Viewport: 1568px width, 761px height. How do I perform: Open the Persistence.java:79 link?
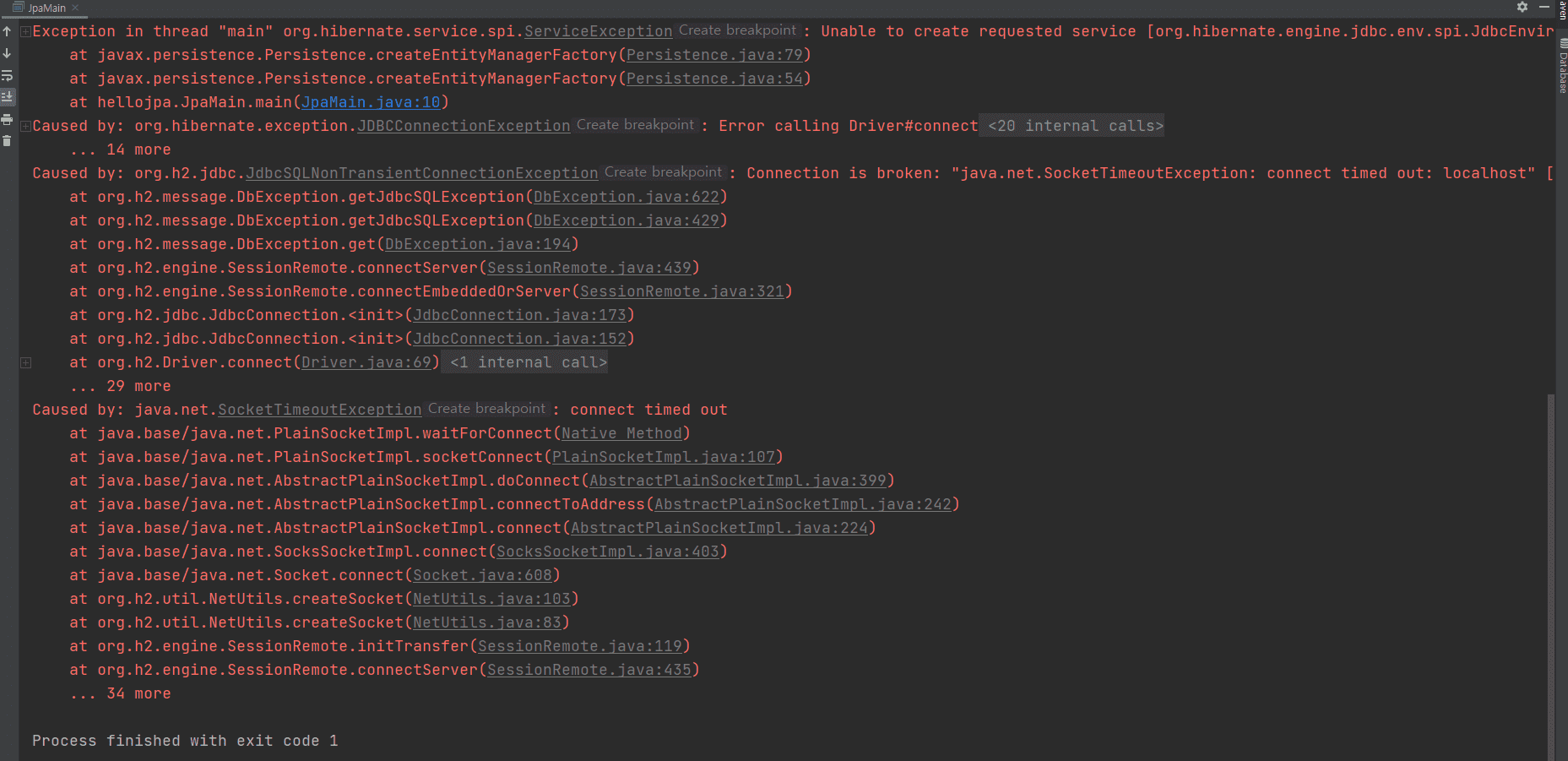click(x=714, y=55)
